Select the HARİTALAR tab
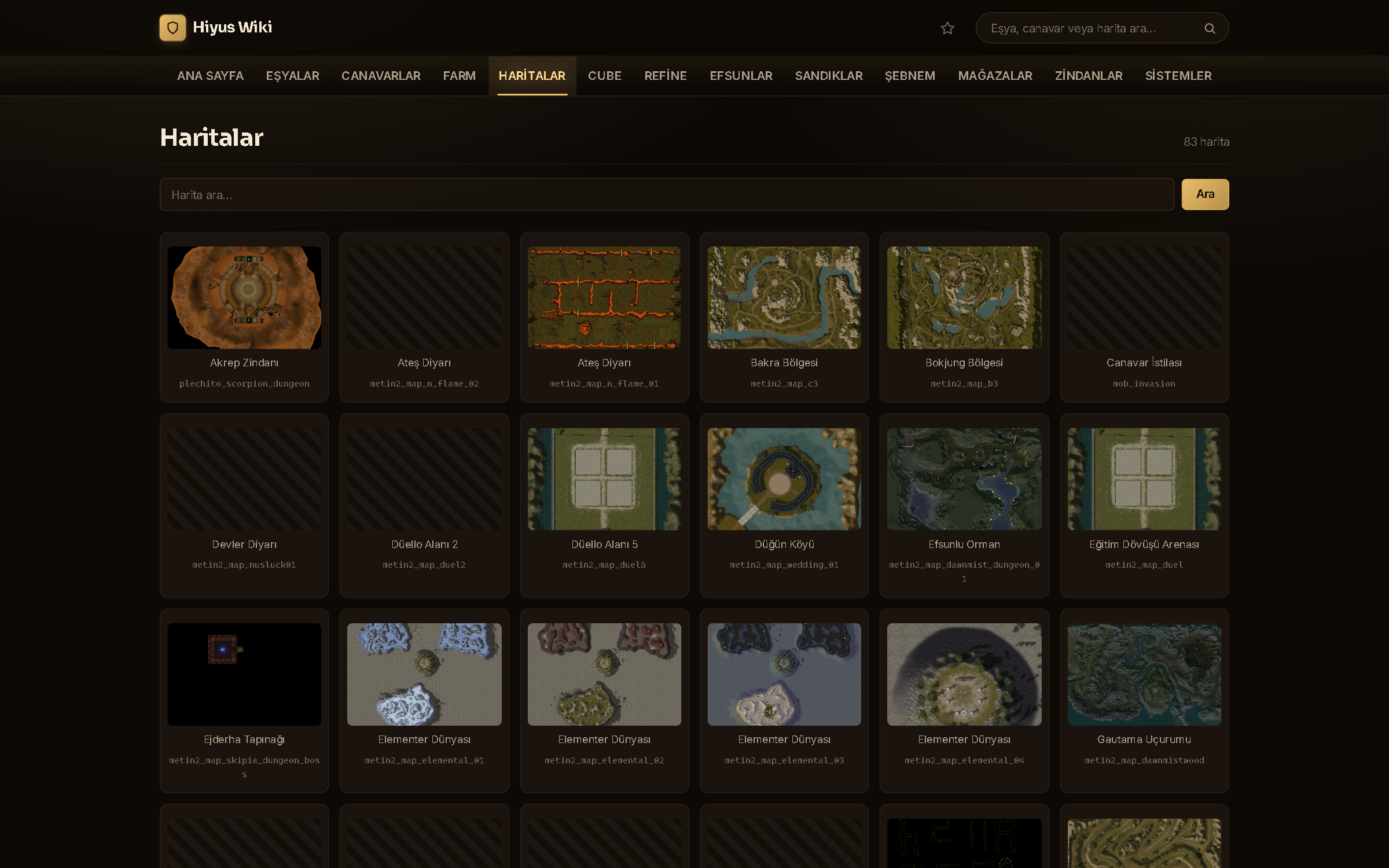This screenshot has height=868, width=1389. (x=532, y=76)
